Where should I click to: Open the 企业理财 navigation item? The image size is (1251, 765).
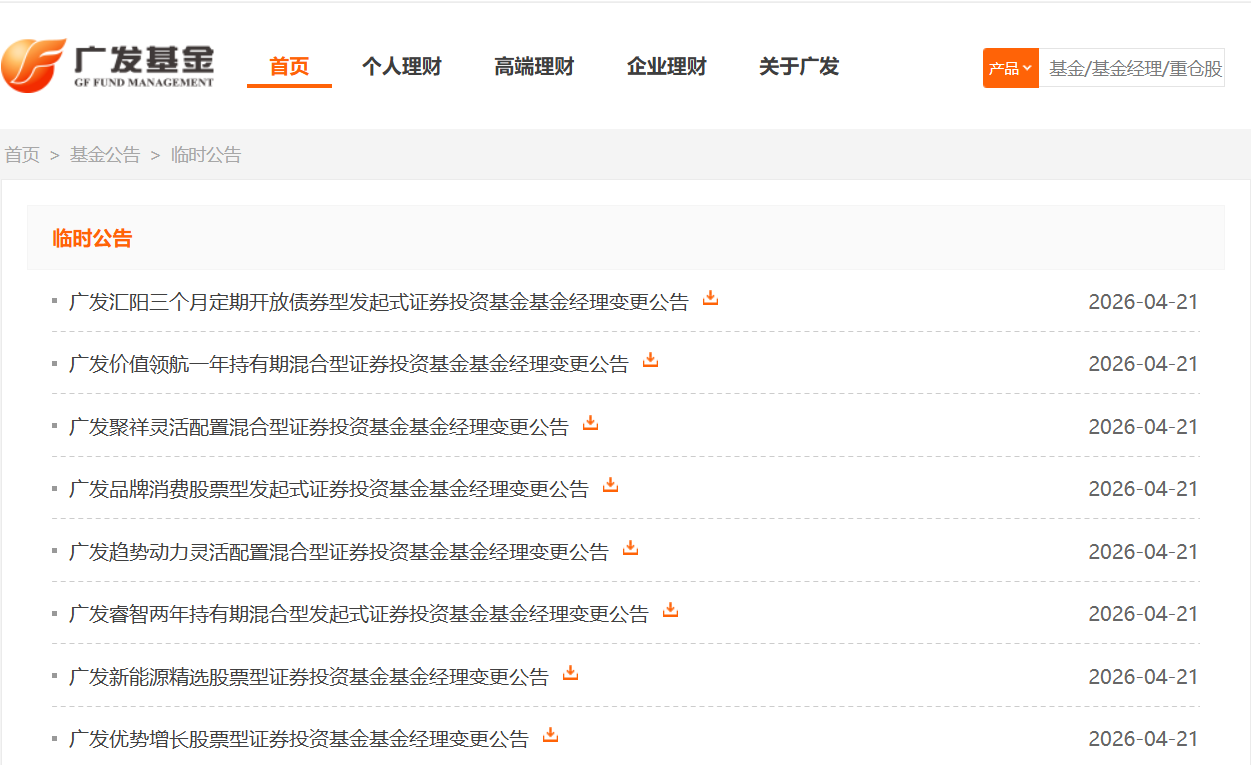point(666,67)
